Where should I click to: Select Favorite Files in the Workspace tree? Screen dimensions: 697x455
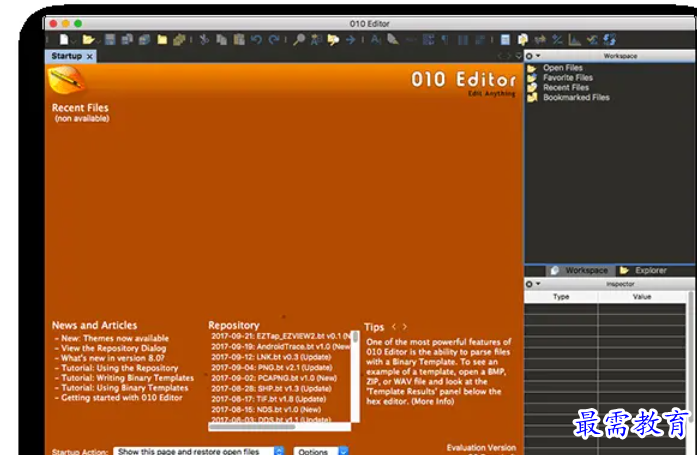(568, 77)
